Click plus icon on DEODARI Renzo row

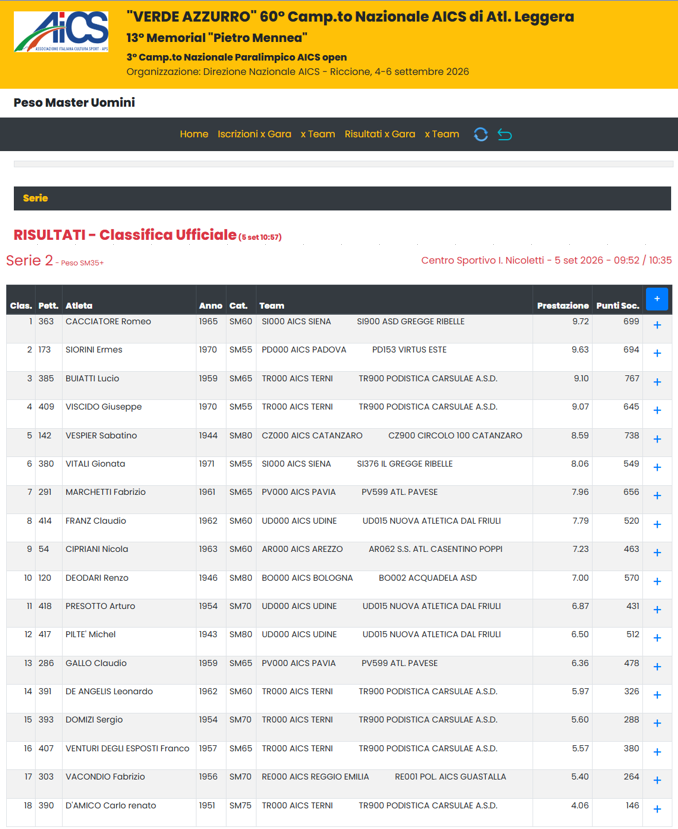[657, 581]
